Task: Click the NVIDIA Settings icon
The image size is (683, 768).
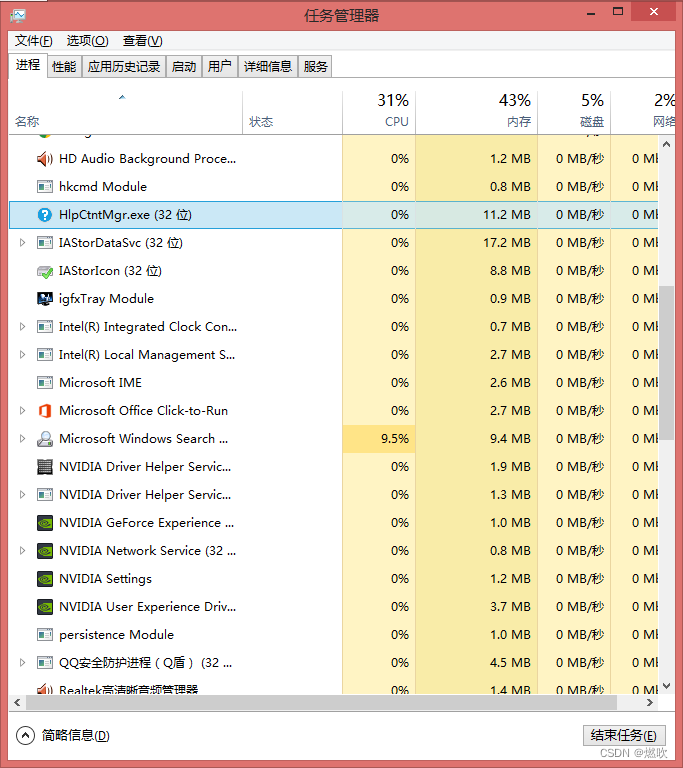Action: (45, 579)
